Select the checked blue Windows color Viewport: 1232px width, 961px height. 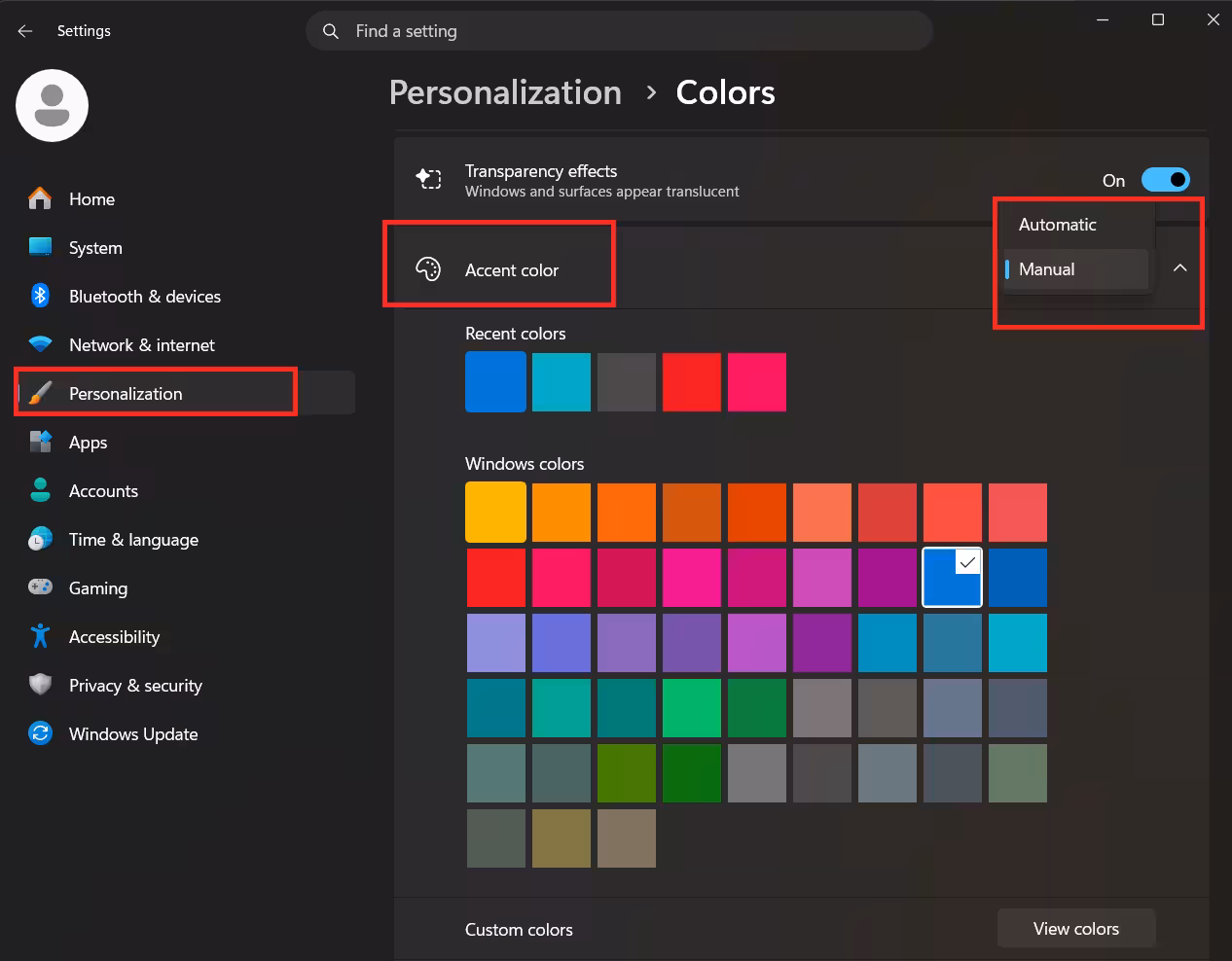pos(952,577)
